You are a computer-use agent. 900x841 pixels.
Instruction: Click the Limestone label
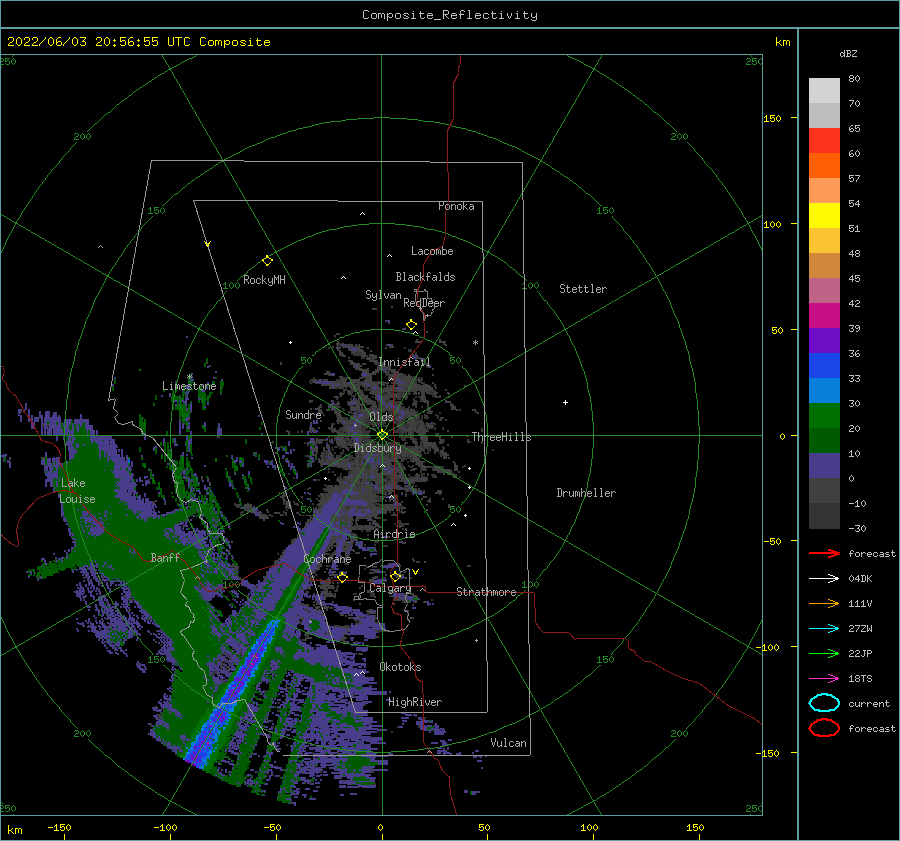pos(189,386)
